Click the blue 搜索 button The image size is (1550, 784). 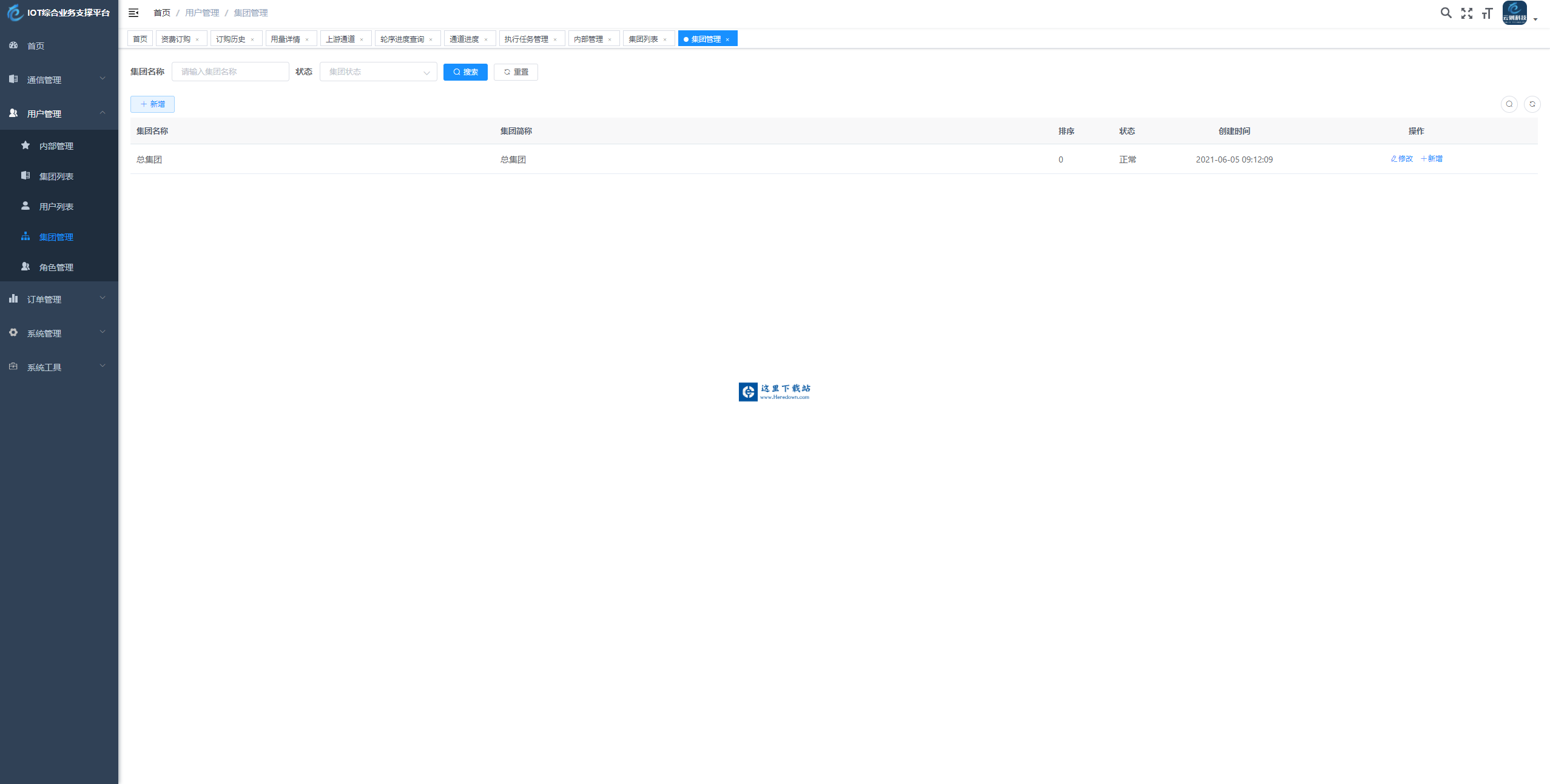coord(465,72)
